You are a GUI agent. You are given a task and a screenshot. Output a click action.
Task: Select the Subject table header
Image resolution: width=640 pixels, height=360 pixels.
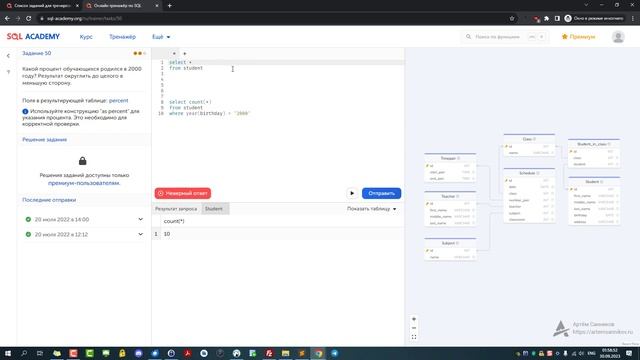click(x=450, y=243)
